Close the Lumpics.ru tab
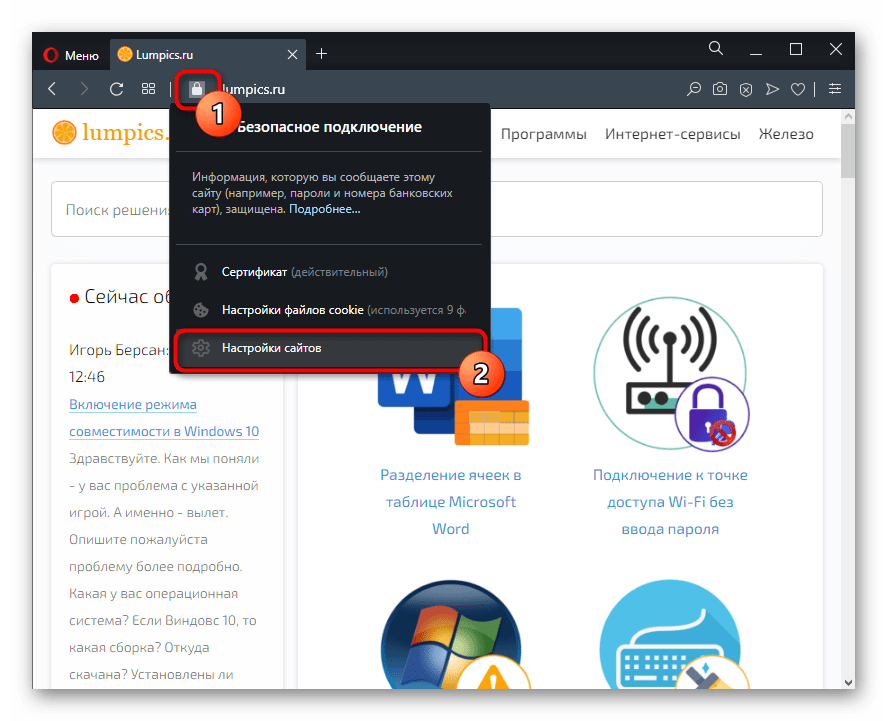 292,54
